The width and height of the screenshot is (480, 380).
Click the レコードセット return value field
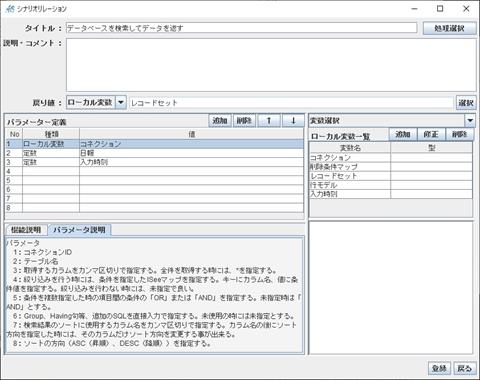291,102
